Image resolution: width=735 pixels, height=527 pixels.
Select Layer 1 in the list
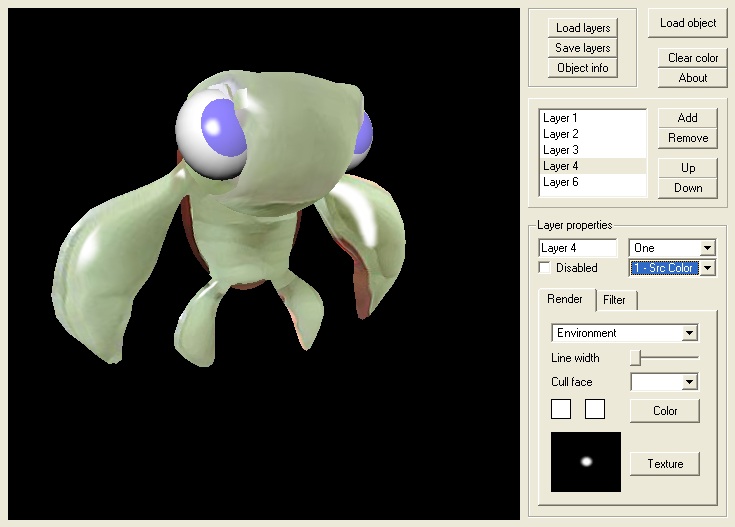point(561,118)
